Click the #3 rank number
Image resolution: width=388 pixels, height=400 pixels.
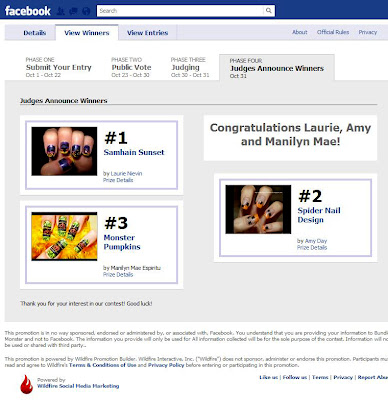coord(116,223)
